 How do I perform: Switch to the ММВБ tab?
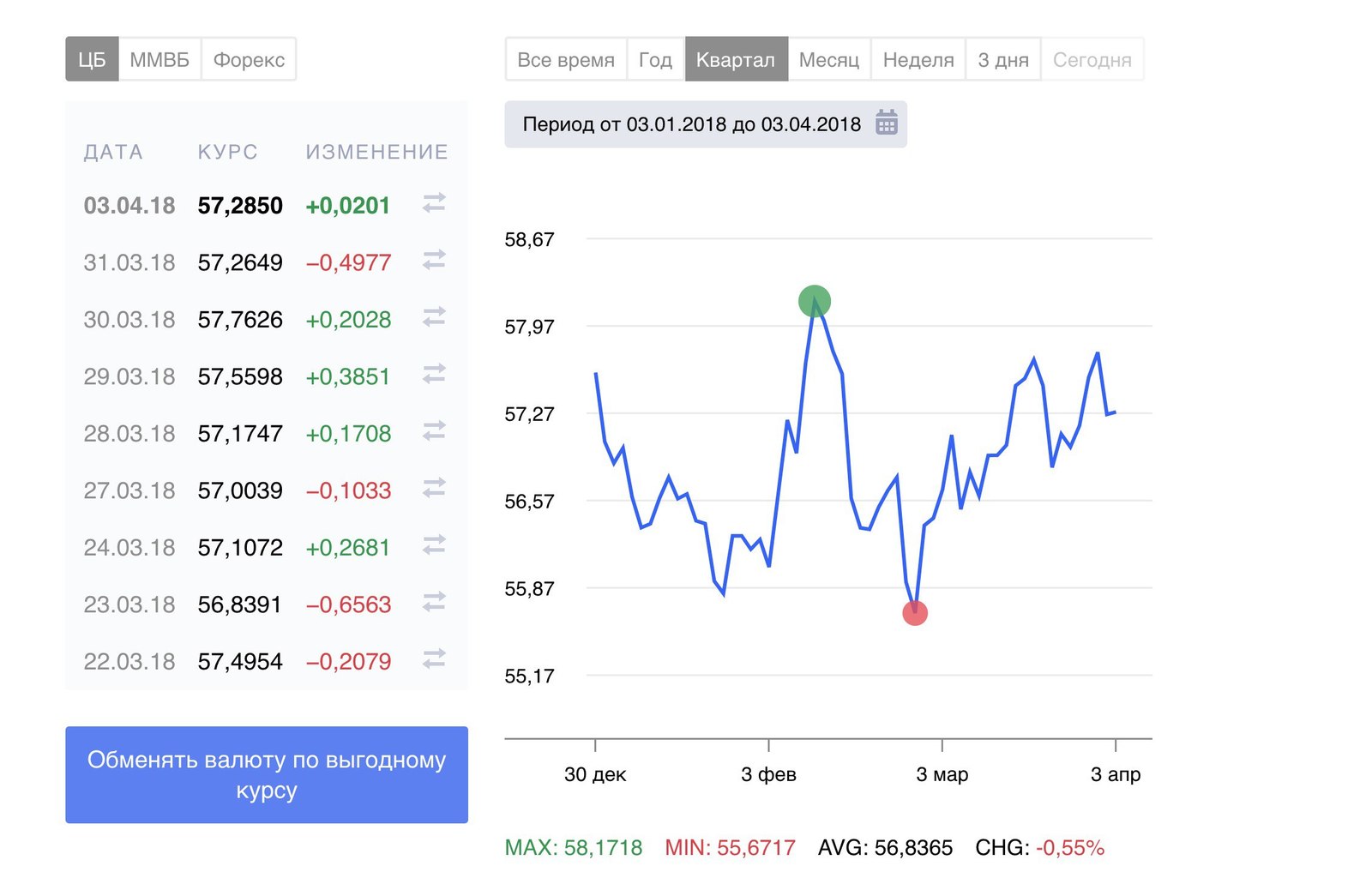pyautogui.click(x=159, y=59)
